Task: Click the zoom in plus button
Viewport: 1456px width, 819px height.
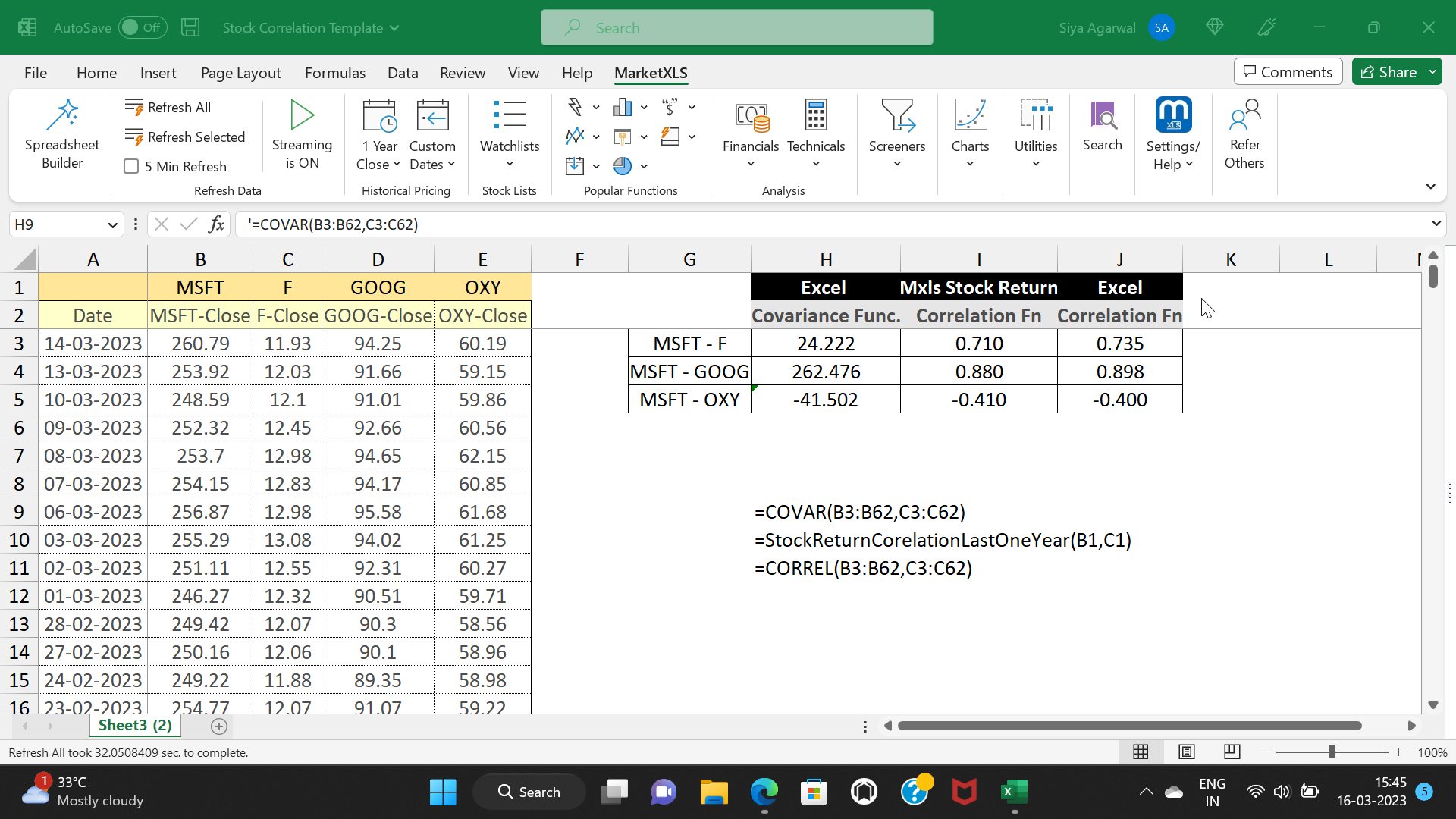Action: (x=1398, y=752)
